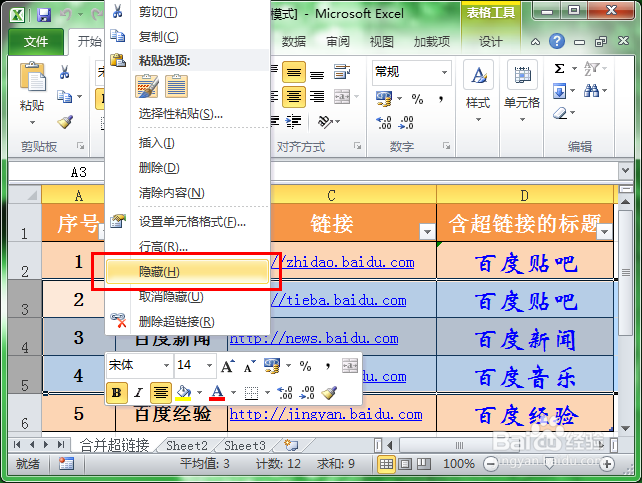Click the ribbon Format Painter brush
Screen dimensions: 642x483
[65, 122]
